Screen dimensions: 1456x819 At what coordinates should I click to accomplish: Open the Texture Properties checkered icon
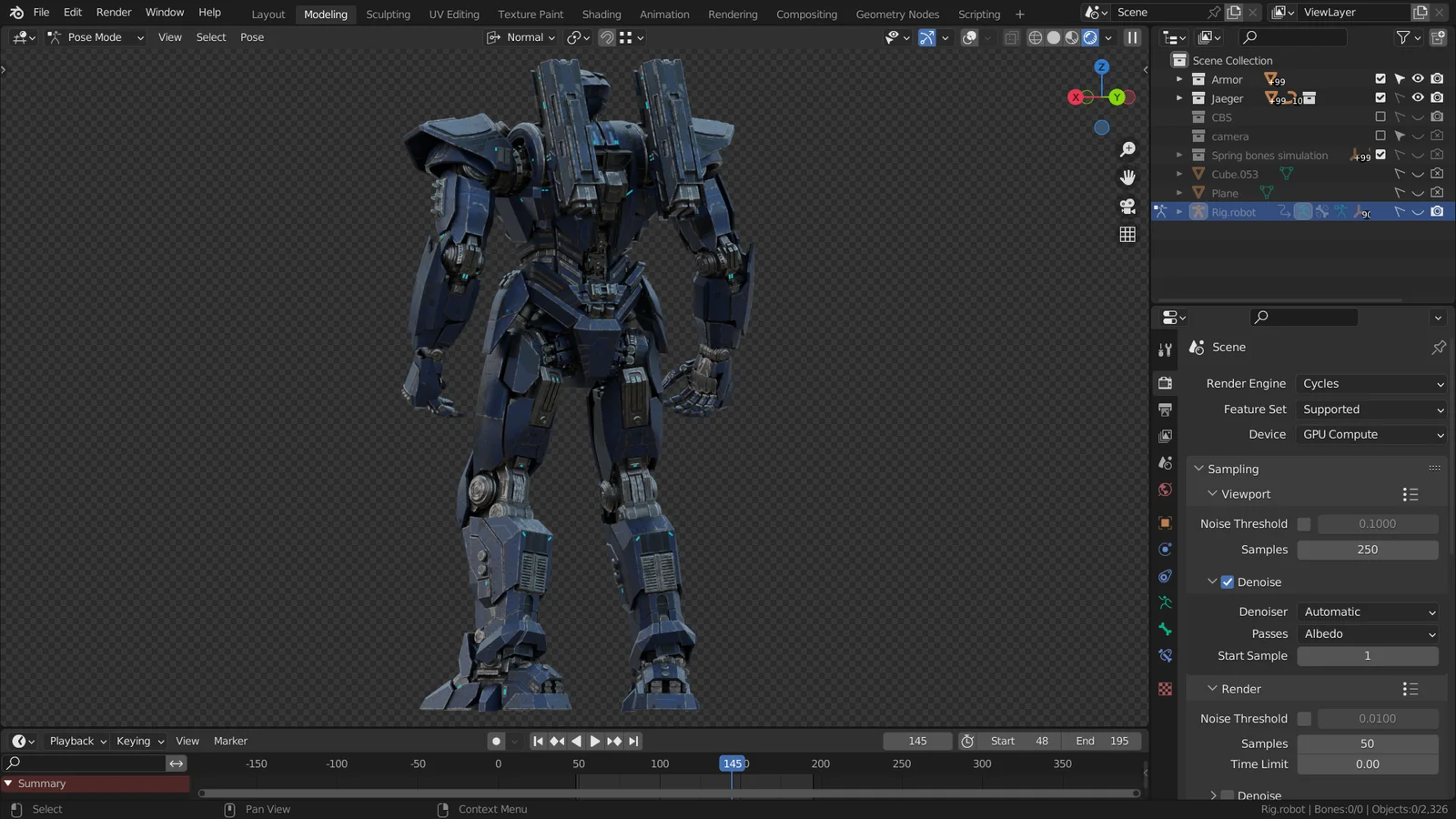pyautogui.click(x=1166, y=690)
